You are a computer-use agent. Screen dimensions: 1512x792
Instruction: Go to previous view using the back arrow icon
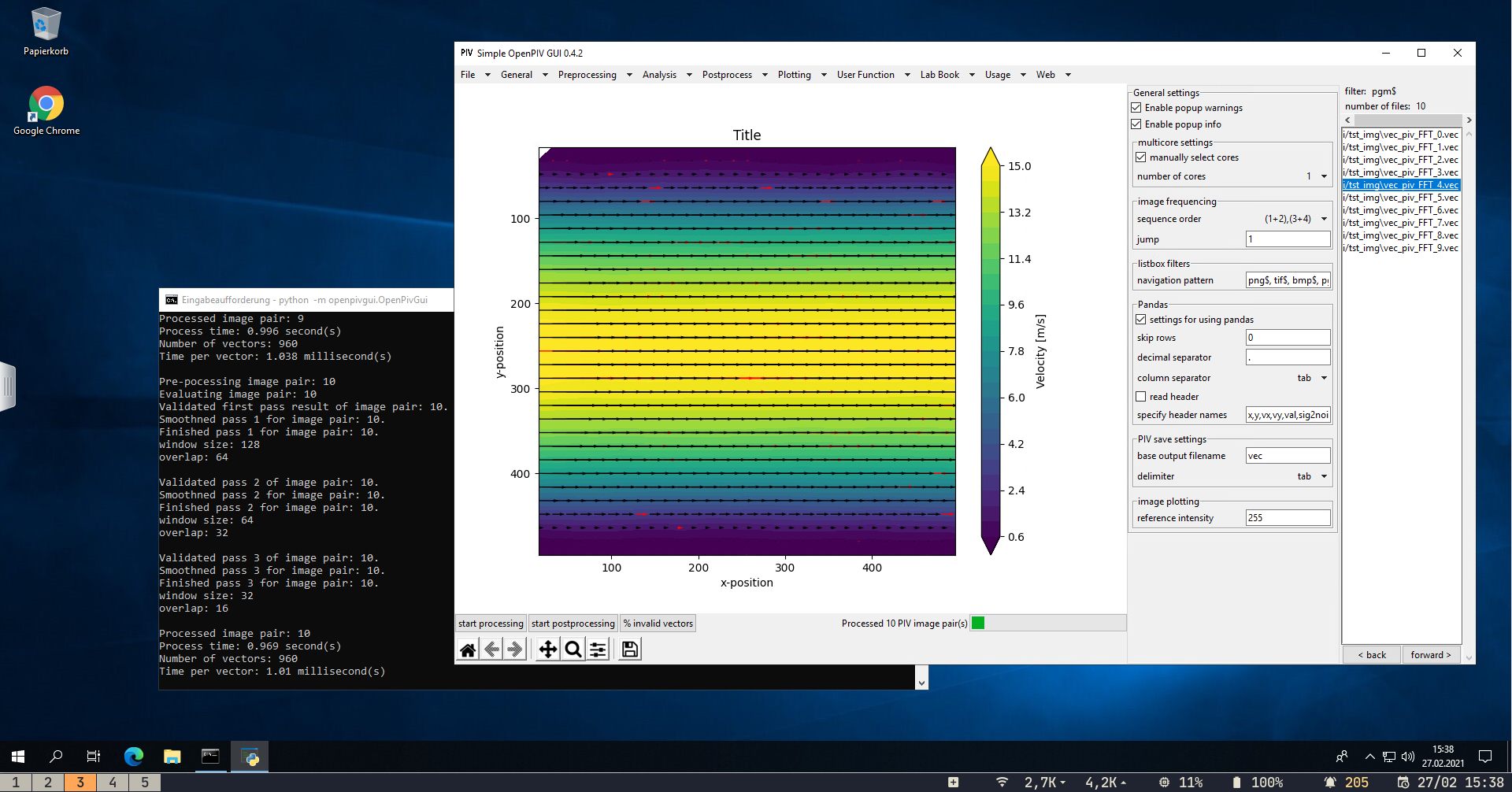tap(492, 649)
